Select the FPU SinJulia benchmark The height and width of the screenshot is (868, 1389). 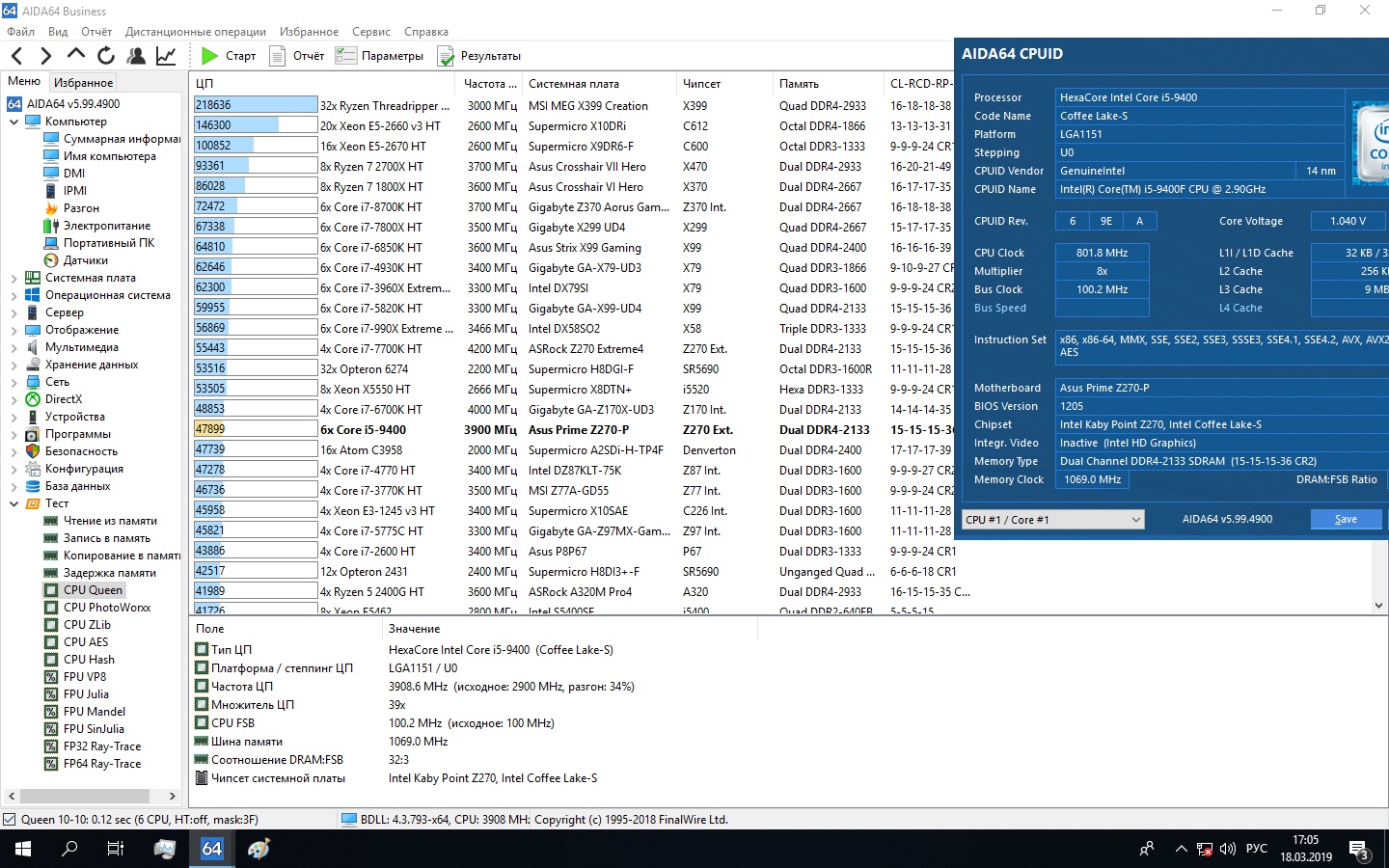pos(84,729)
